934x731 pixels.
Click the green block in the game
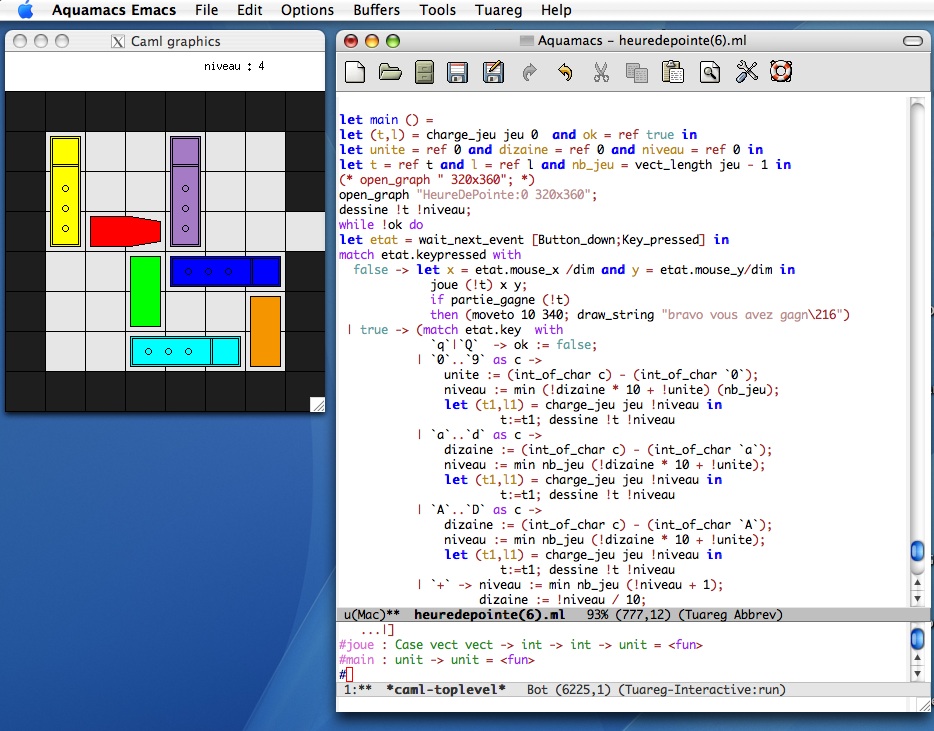[x=145, y=291]
